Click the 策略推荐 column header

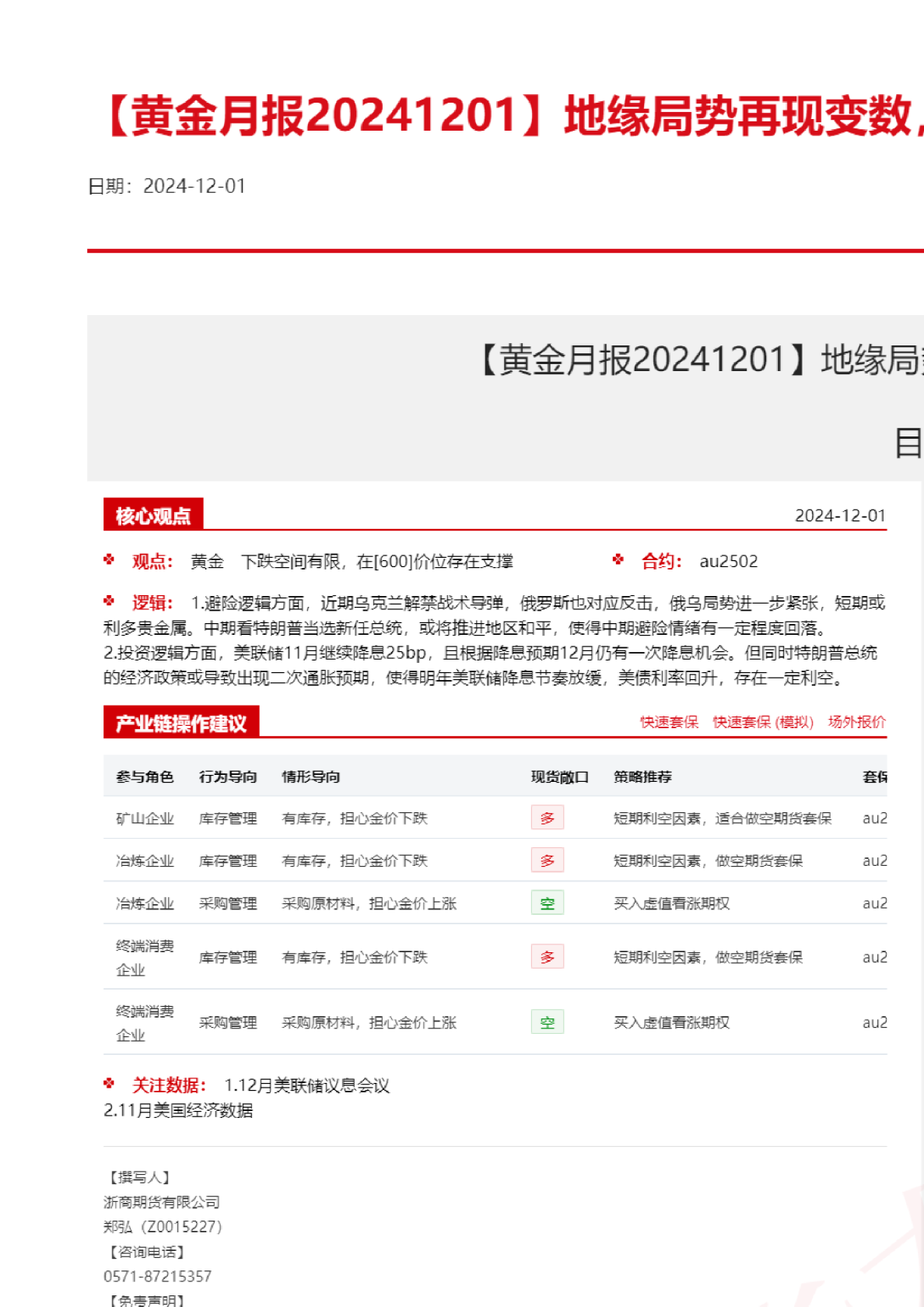(643, 776)
